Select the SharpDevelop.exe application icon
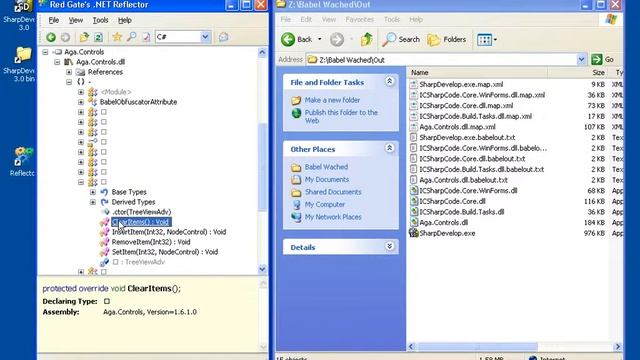The image size is (640, 360). 414,233
